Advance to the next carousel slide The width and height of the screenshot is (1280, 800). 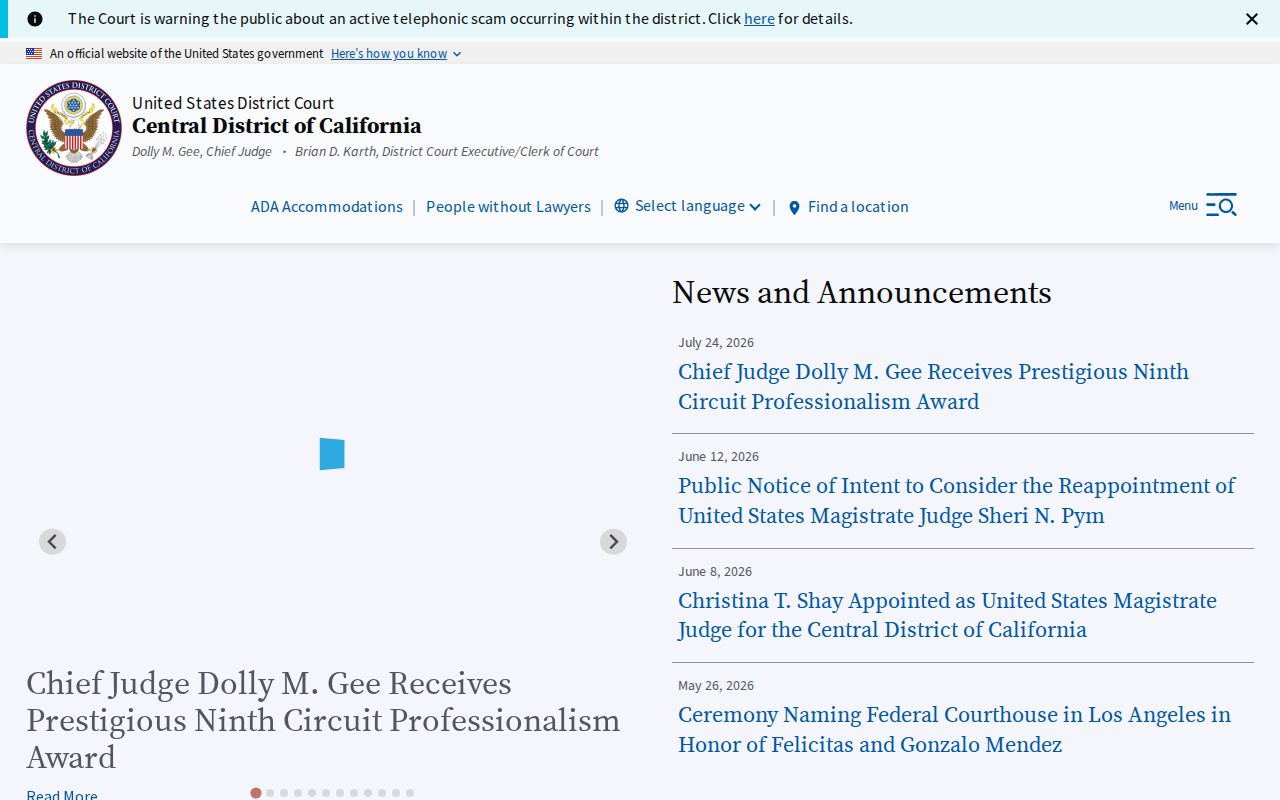coord(613,541)
